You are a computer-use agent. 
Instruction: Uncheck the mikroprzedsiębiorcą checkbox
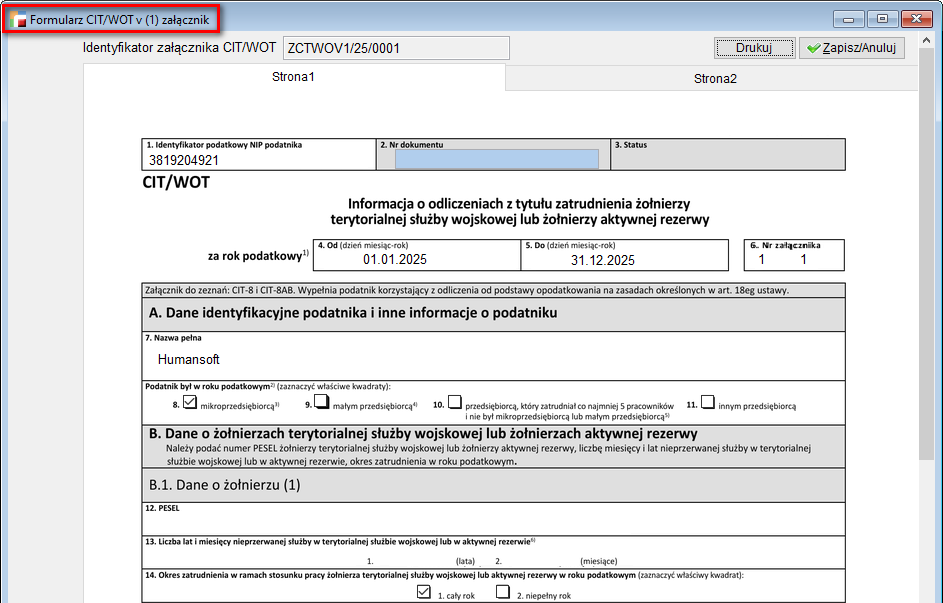pos(190,403)
